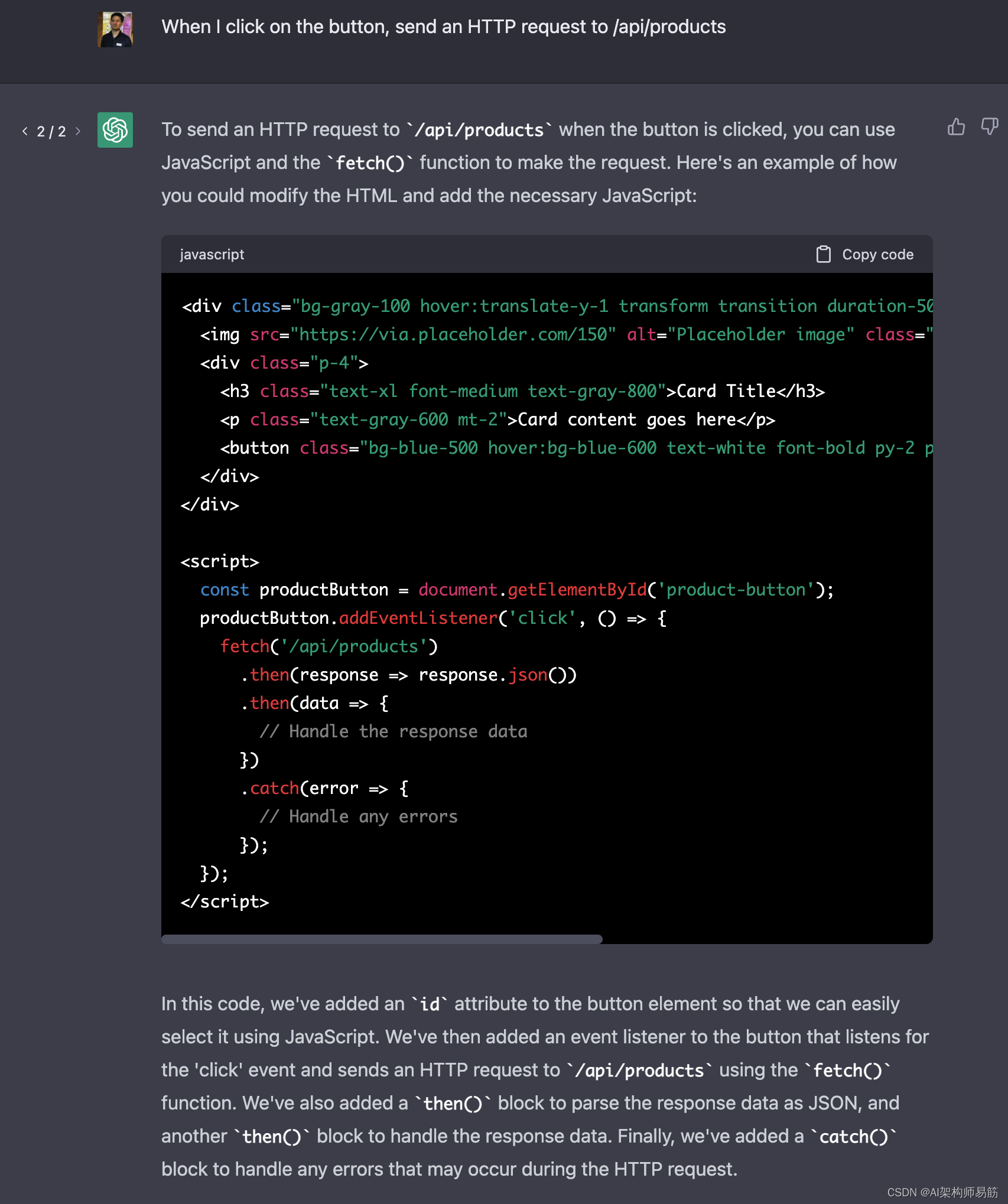Go to next response with right chevron
The image size is (1008, 1204).
(x=78, y=131)
